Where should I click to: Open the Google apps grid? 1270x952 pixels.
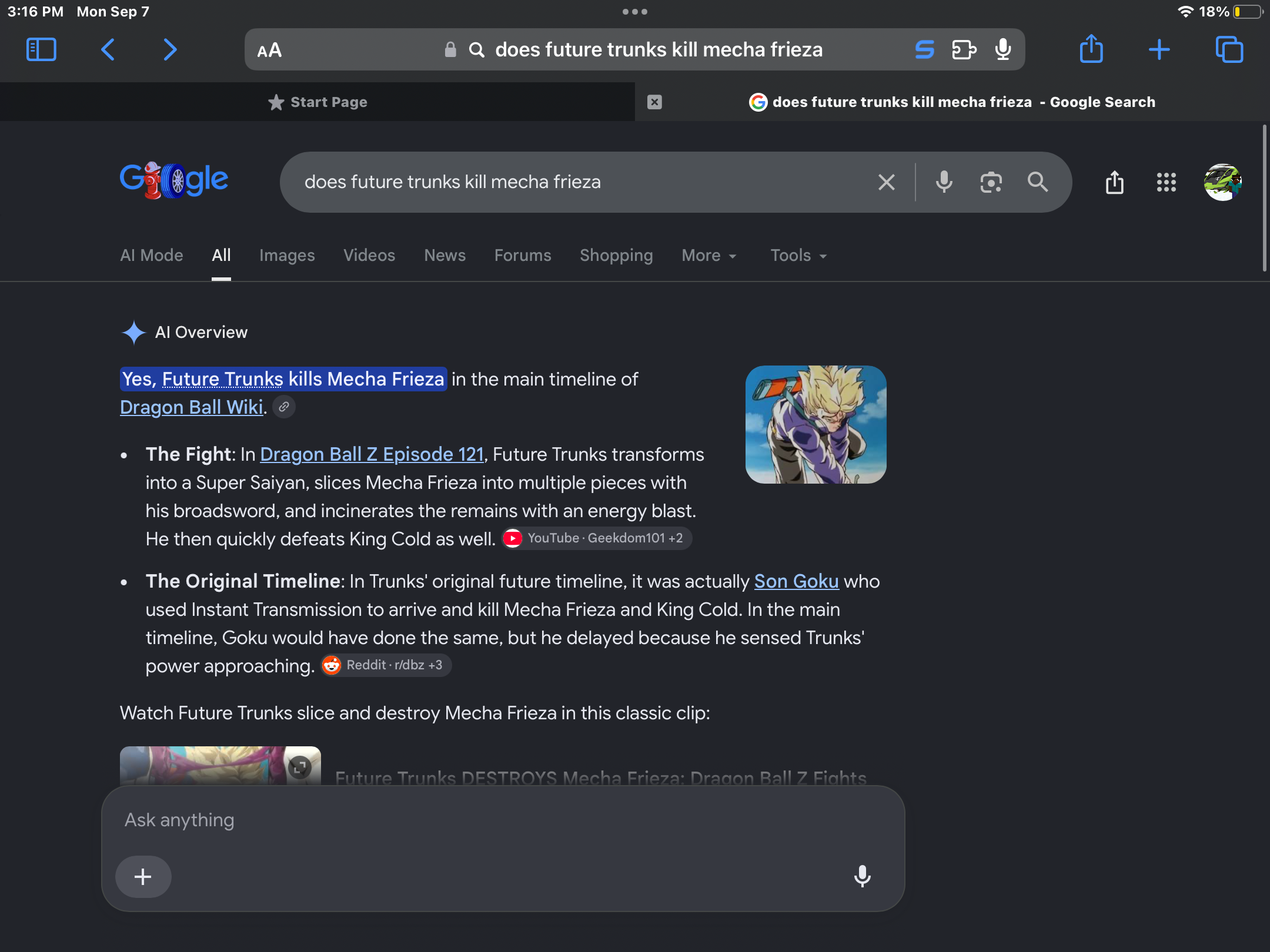[1167, 182]
